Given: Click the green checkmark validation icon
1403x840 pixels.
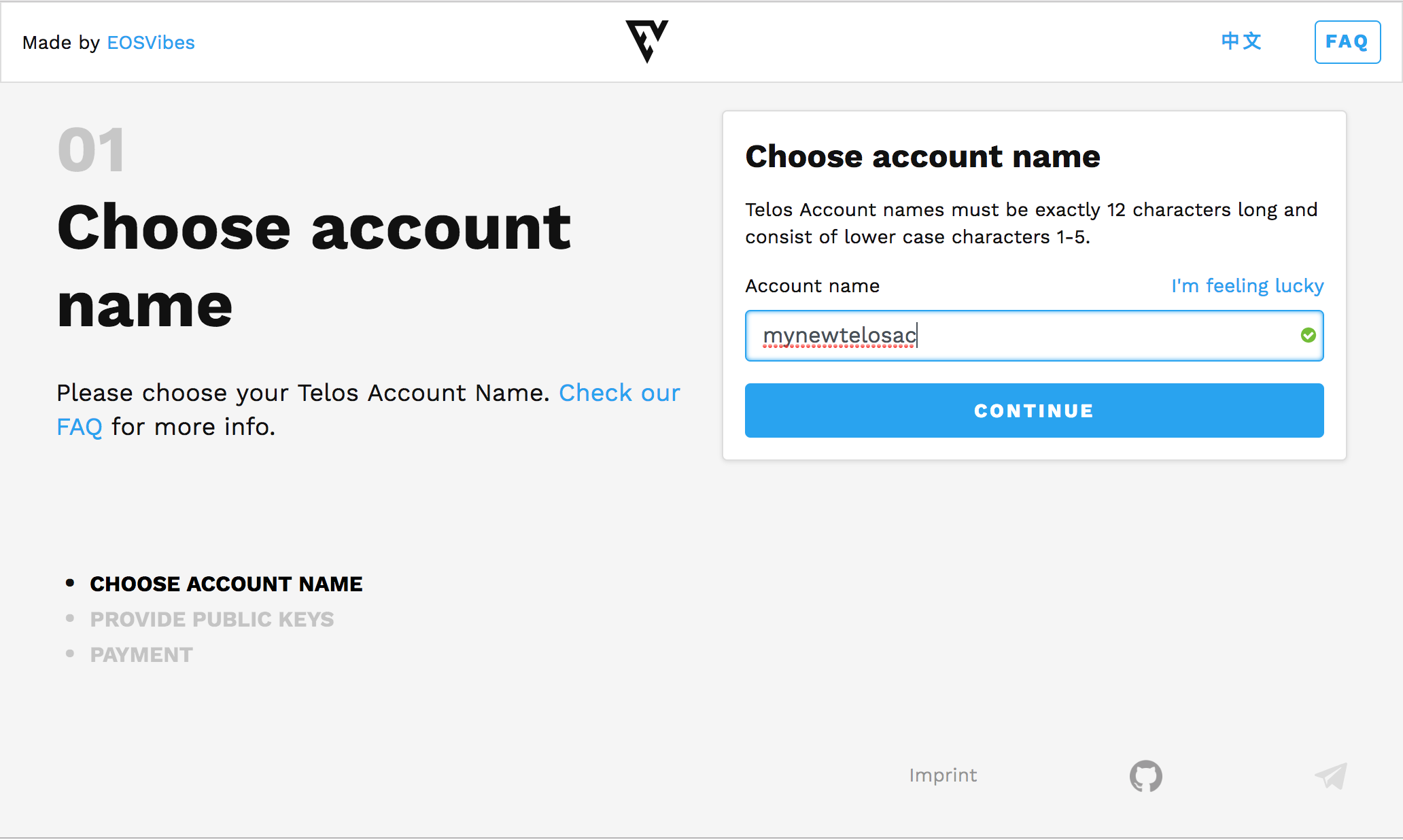Looking at the screenshot, I should 1308,335.
